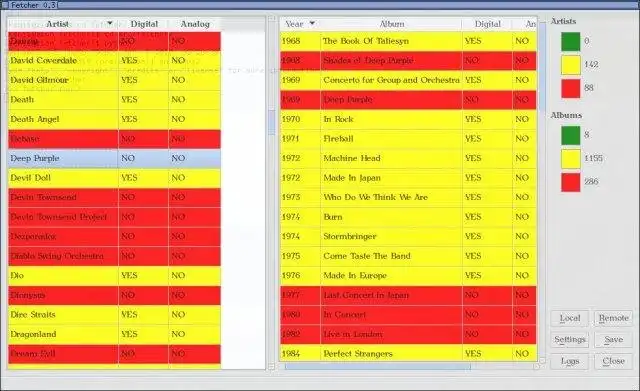Select Dragonland artist row
Image resolution: width=640 pixels, height=391 pixels.
(x=114, y=334)
